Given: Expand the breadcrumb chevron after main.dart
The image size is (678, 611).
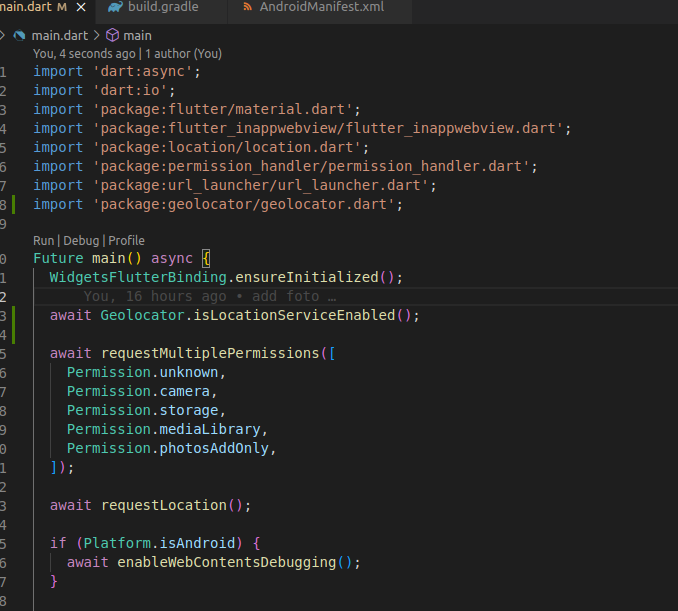Looking at the screenshot, I should pos(96,35).
